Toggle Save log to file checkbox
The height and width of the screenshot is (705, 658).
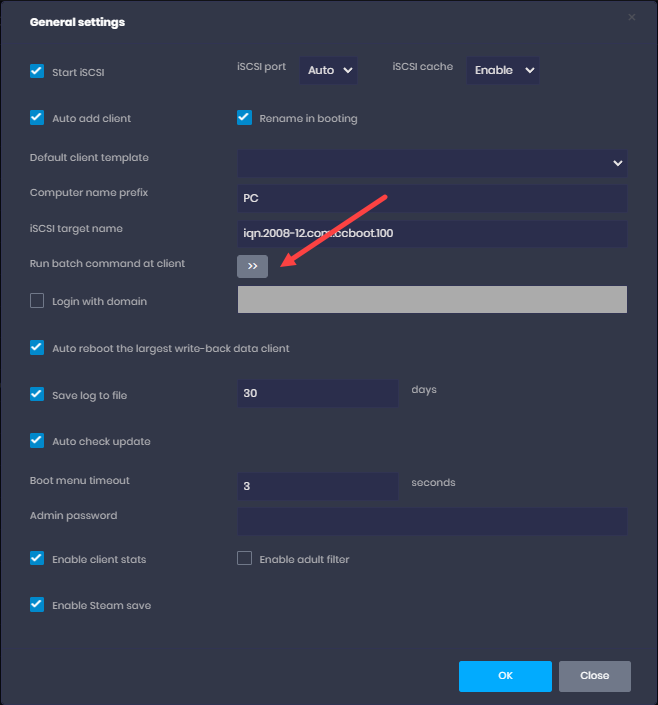pyautogui.click(x=37, y=395)
